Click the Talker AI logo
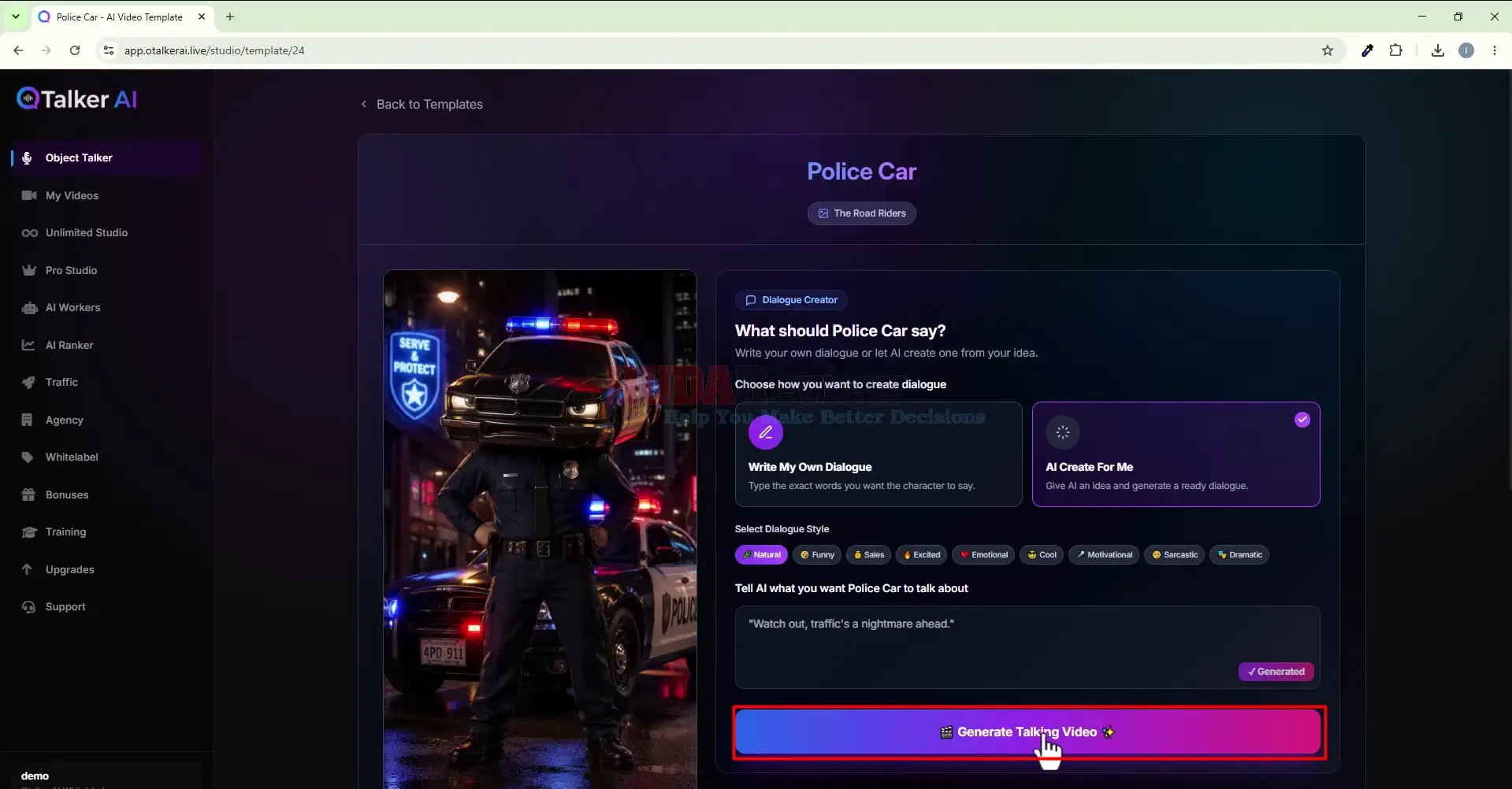Viewport: 1512px width, 789px height. (x=77, y=98)
